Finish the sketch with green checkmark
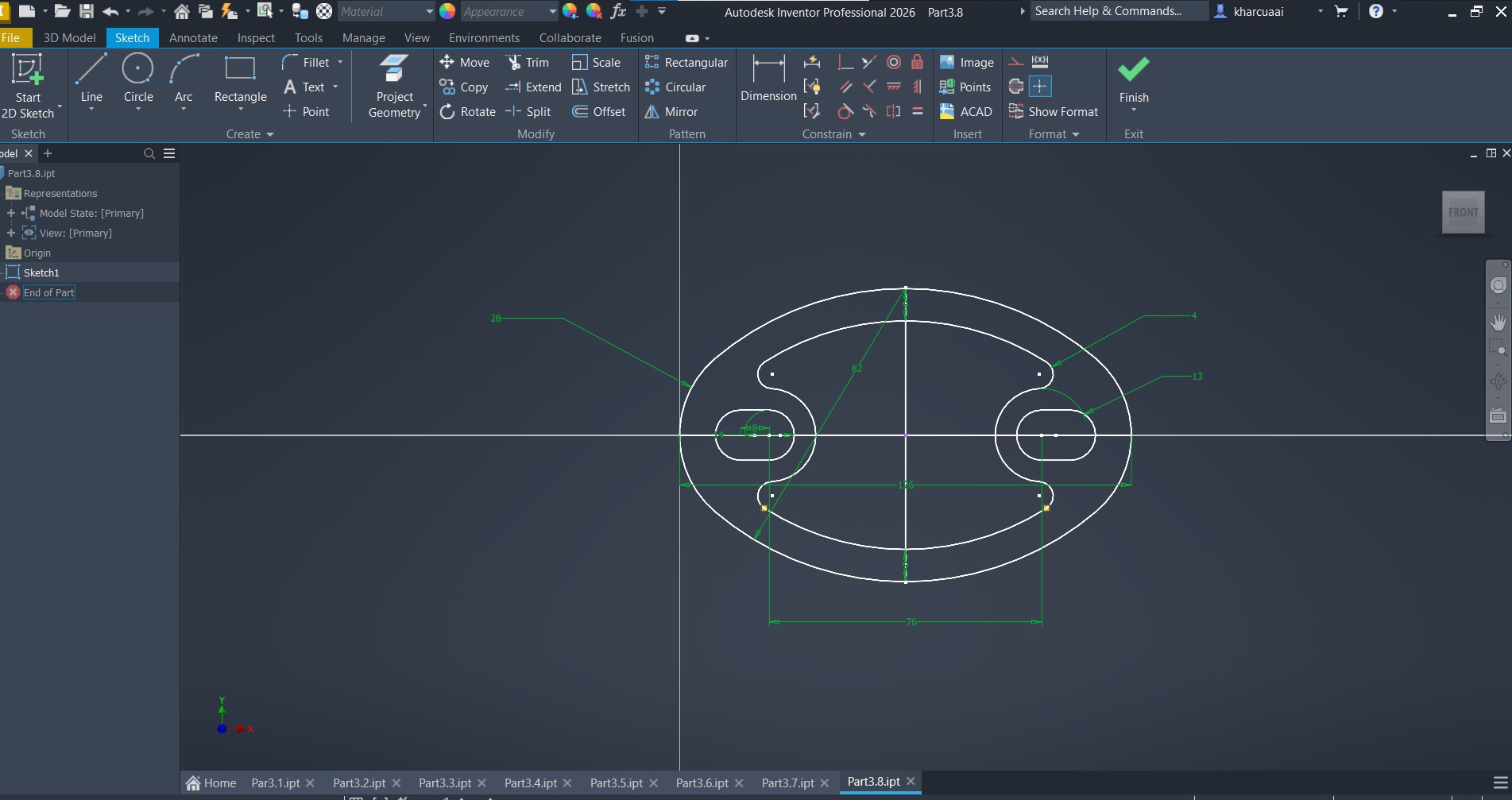Image resolution: width=1512 pixels, height=800 pixels. 1133,78
